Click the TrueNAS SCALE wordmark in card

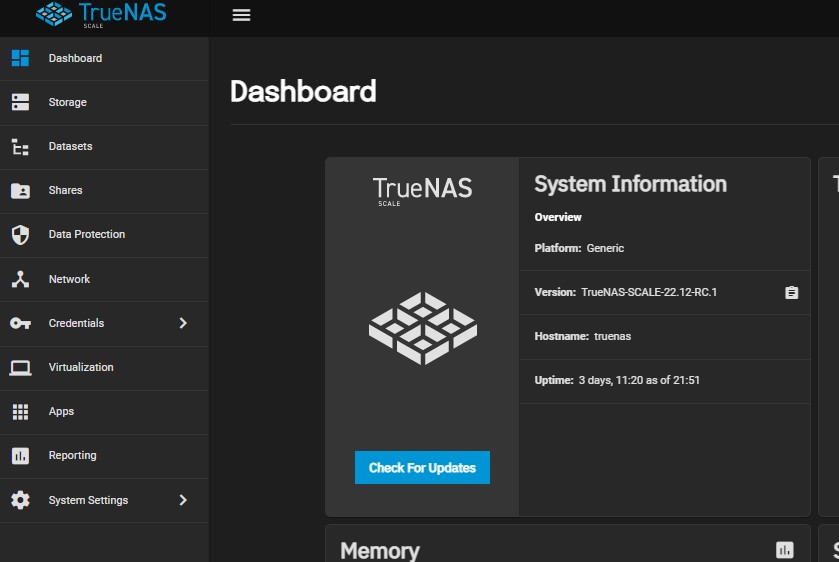[422, 192]
